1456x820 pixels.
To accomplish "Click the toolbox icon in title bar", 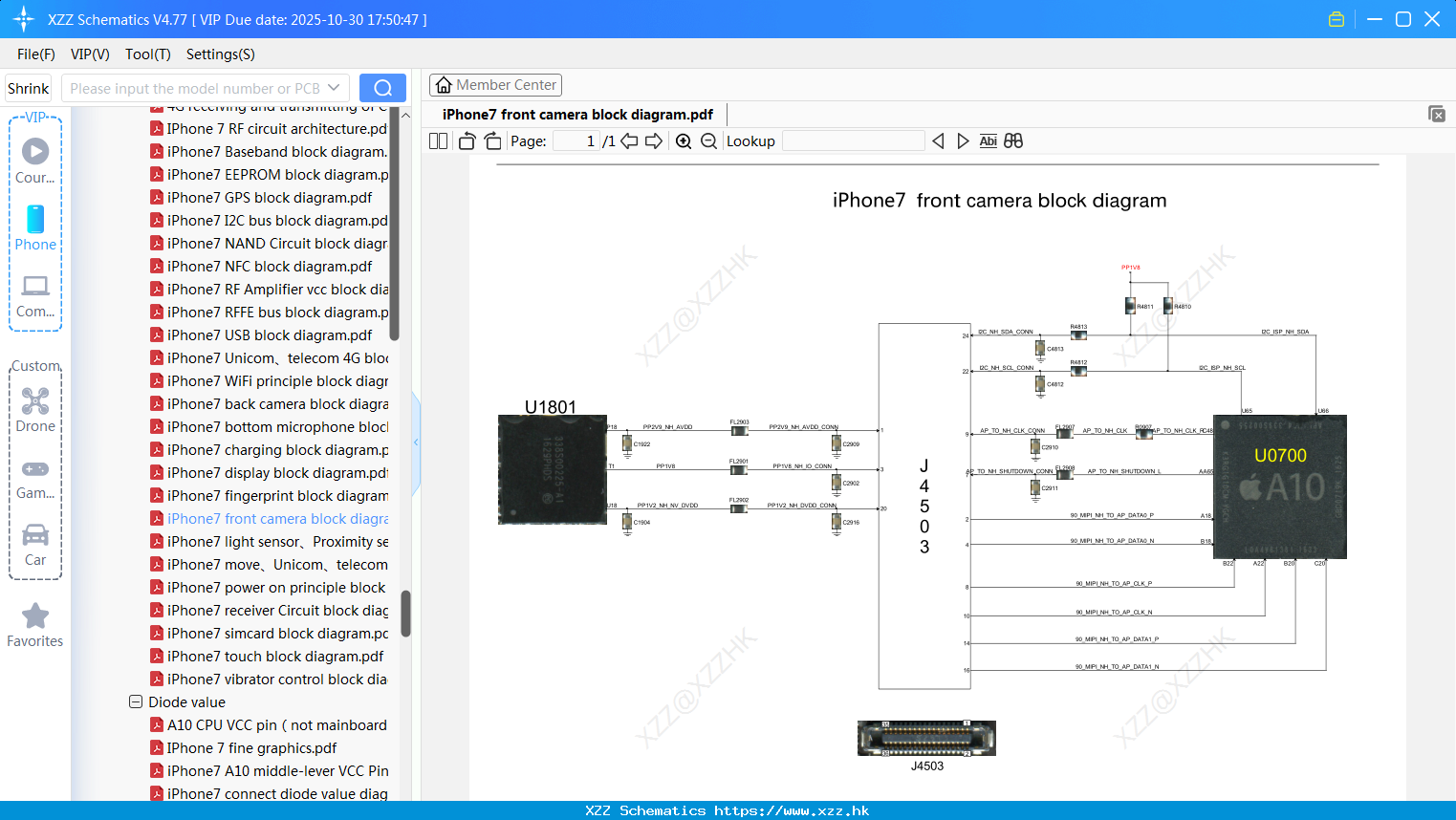I will point(1336,19).
